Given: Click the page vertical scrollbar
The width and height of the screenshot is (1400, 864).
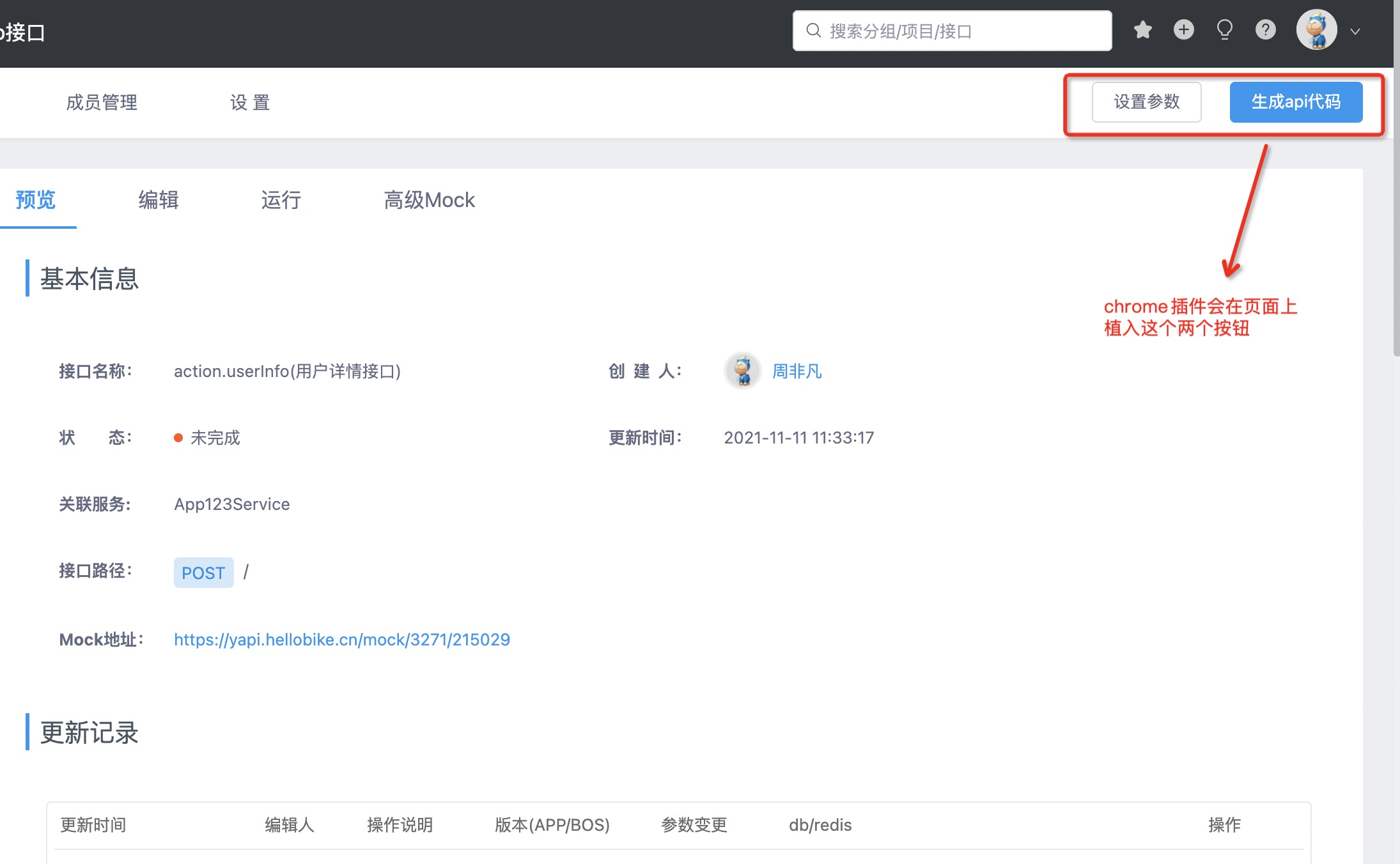Looking at the screenshot, I should (x=1396, y=192).
